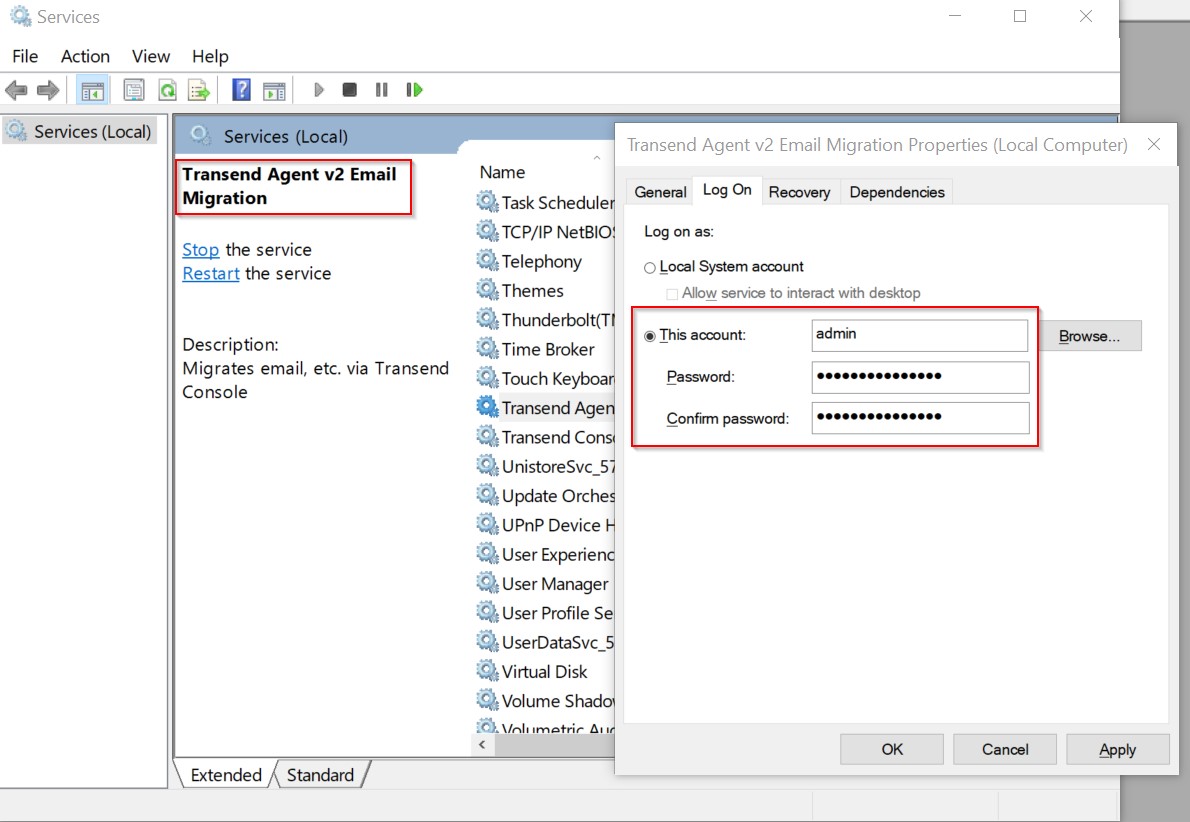Image resolution: width=1190 pixels, height=822 pixels.
Task: Click horizontal scrollbar left arrow
Action: [x=483, y=745]
